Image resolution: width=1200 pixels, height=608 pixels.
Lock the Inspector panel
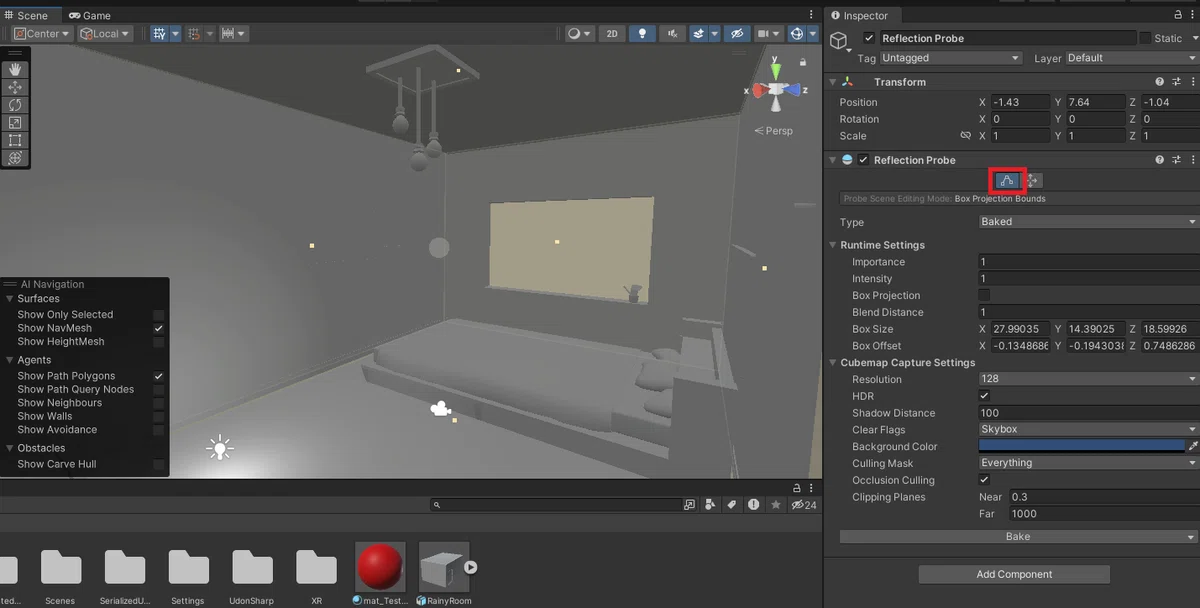[1176, 15]
